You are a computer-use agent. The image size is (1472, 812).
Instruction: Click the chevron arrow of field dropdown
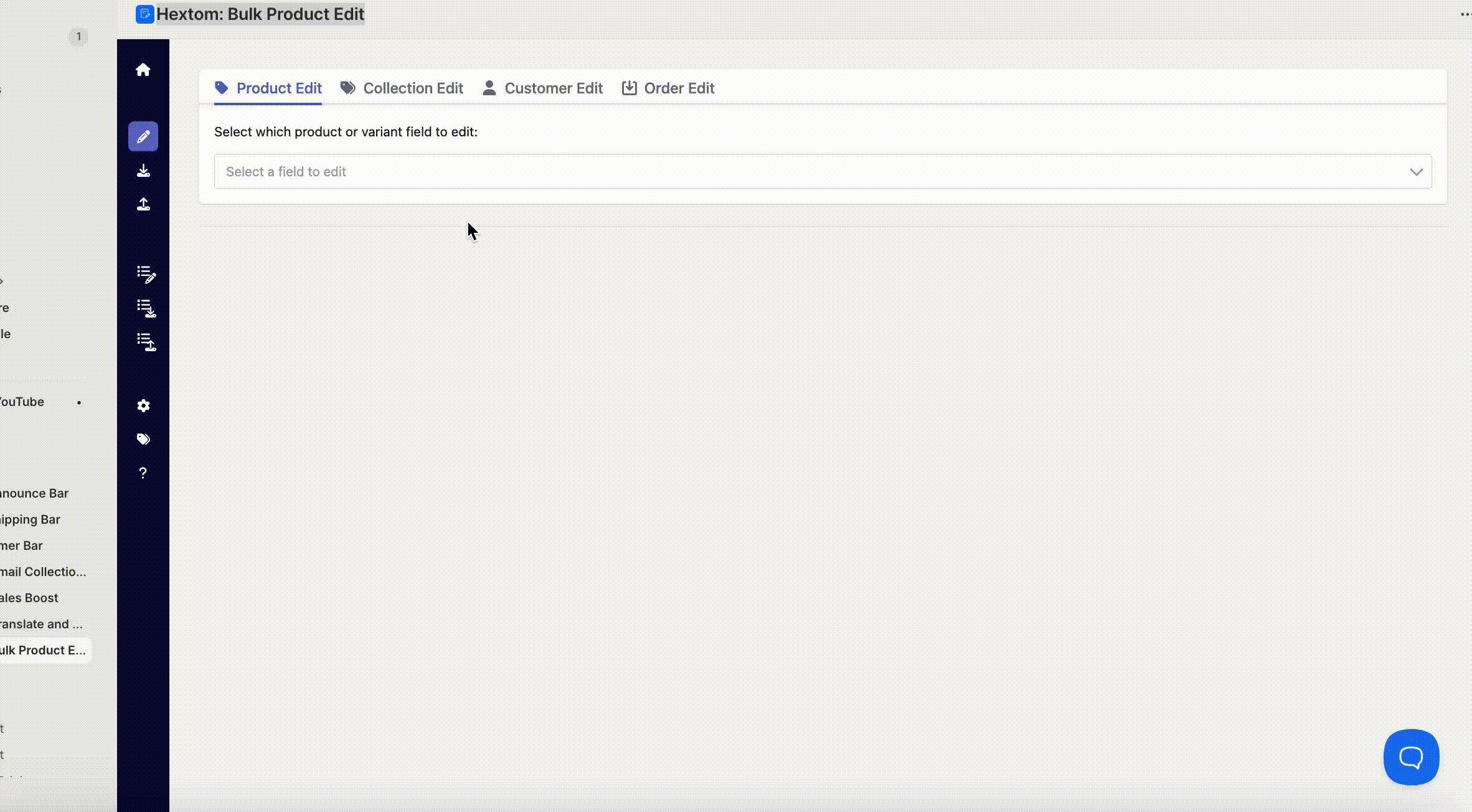pos(1416,172)
